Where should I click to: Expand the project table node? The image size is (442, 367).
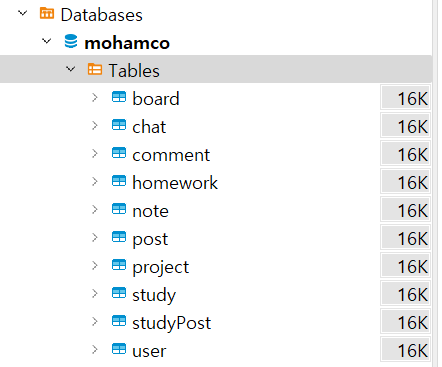pyautogui.click(x=95, y=265)
